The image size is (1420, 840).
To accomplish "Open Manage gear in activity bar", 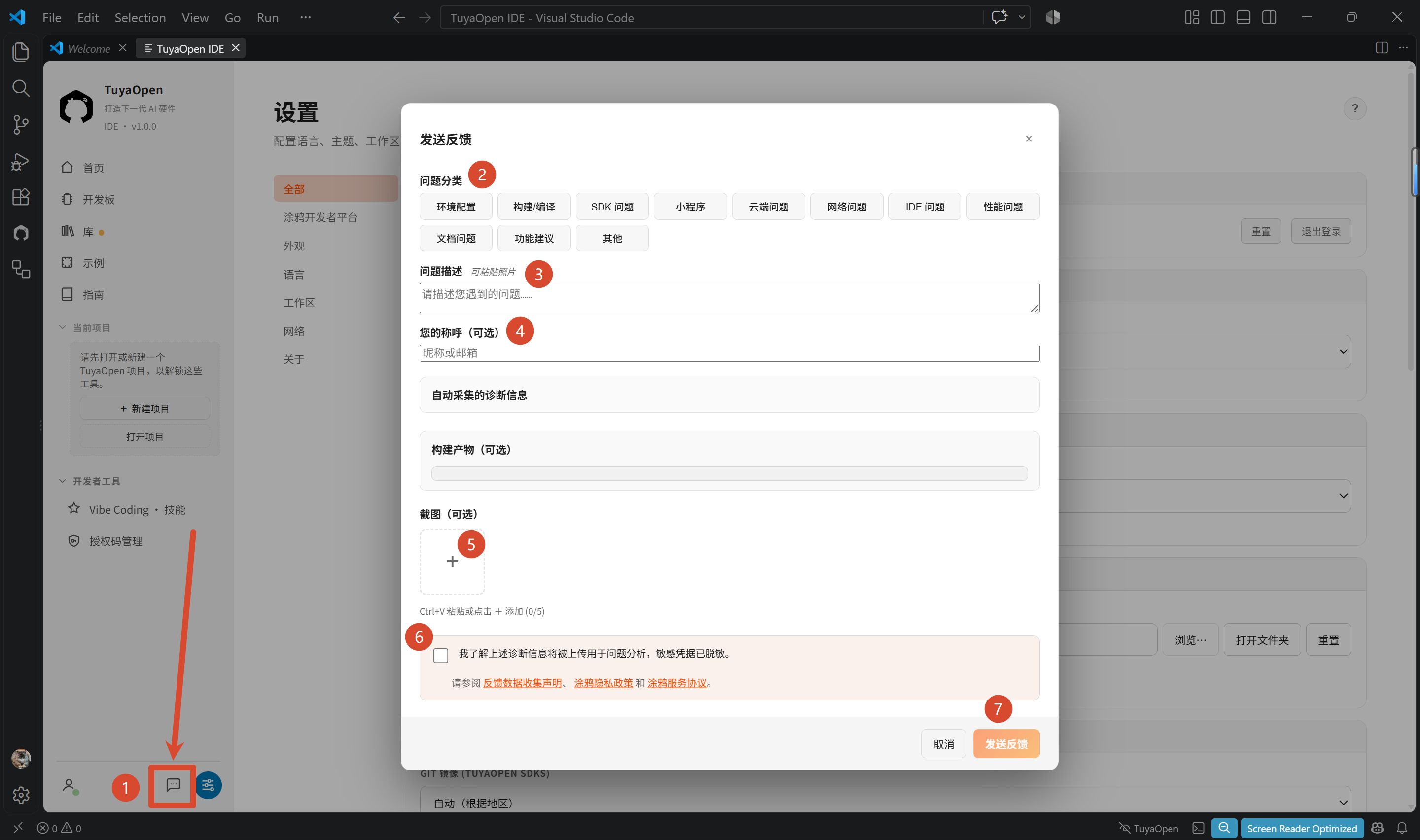I will (21, 795).
